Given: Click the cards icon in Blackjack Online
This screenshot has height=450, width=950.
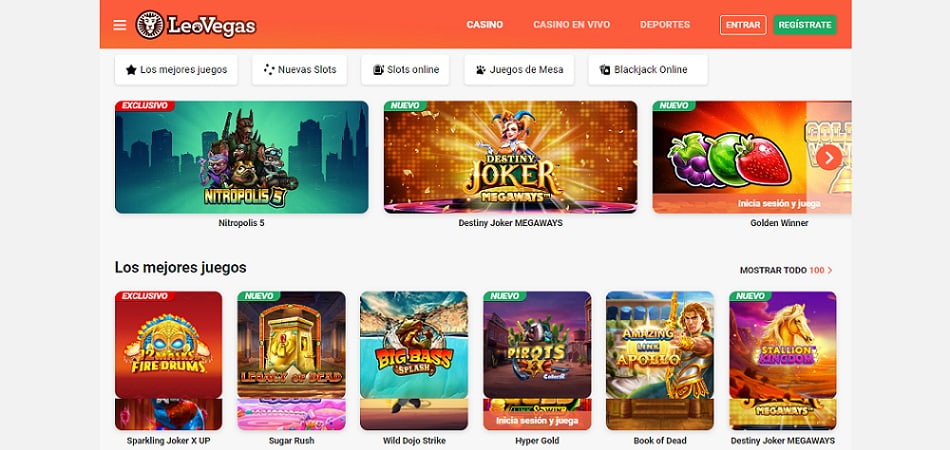Looking at the screenshot, I should (605, 70).
